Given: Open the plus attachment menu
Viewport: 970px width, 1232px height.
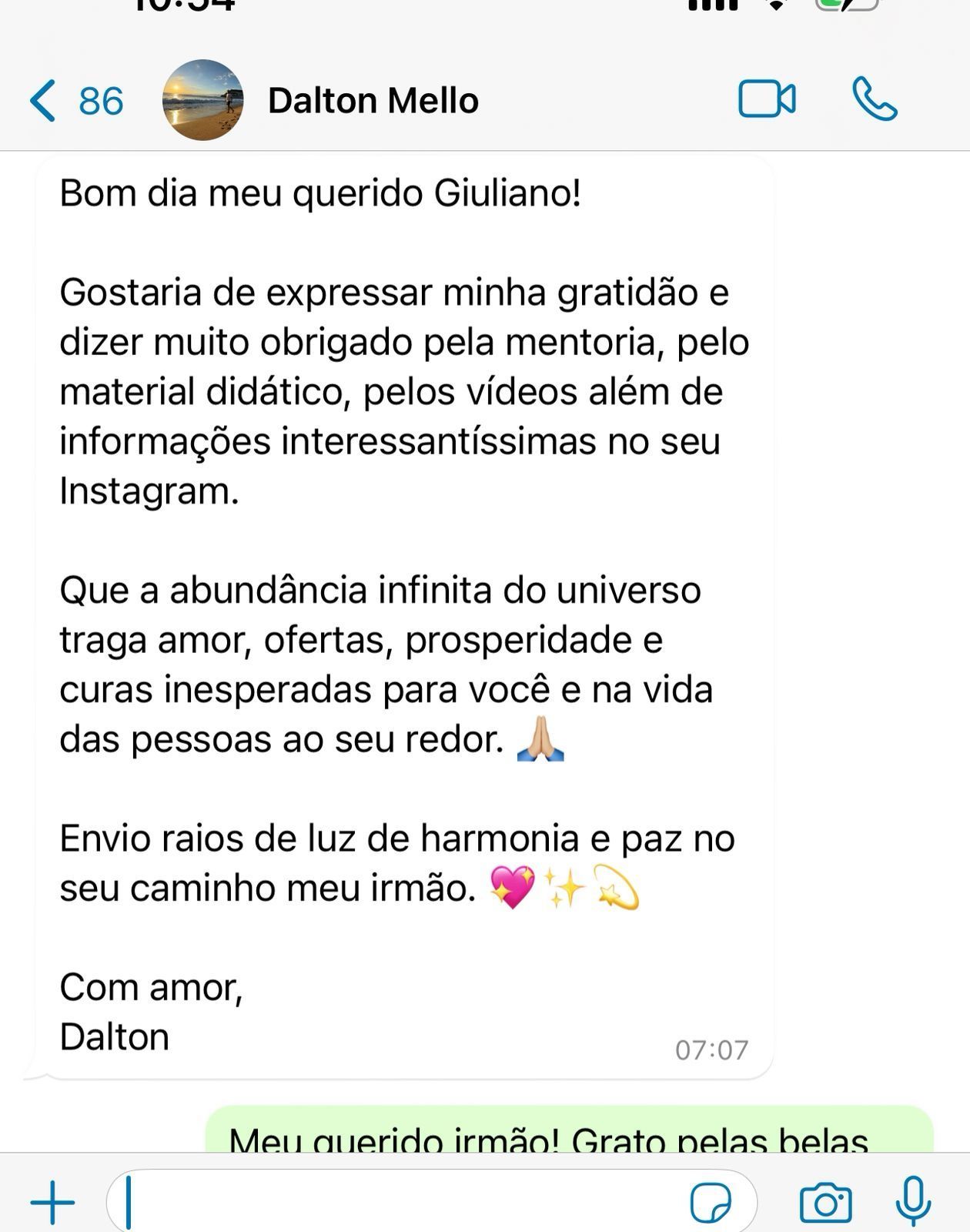Looking at the screenshot, I should (52, 1202).
